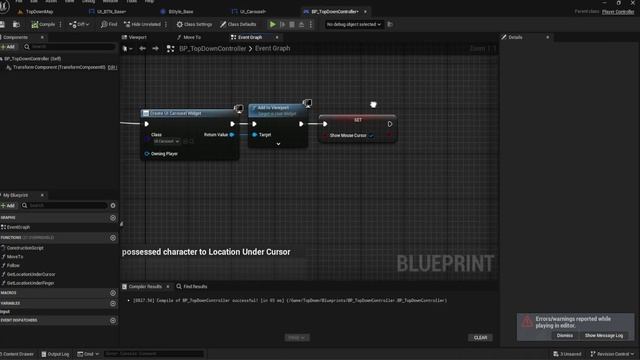Click the My Blueprint search field

64,206
